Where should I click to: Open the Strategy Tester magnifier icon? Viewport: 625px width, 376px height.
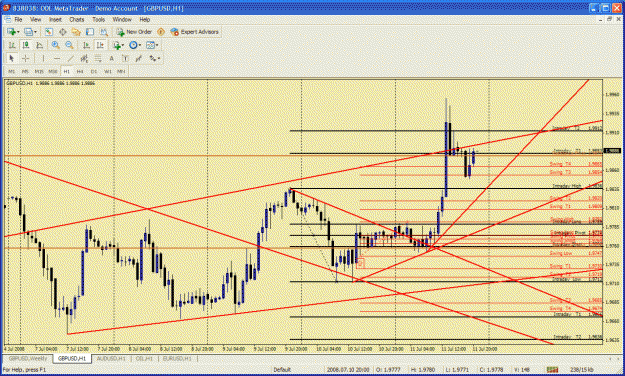104,32
